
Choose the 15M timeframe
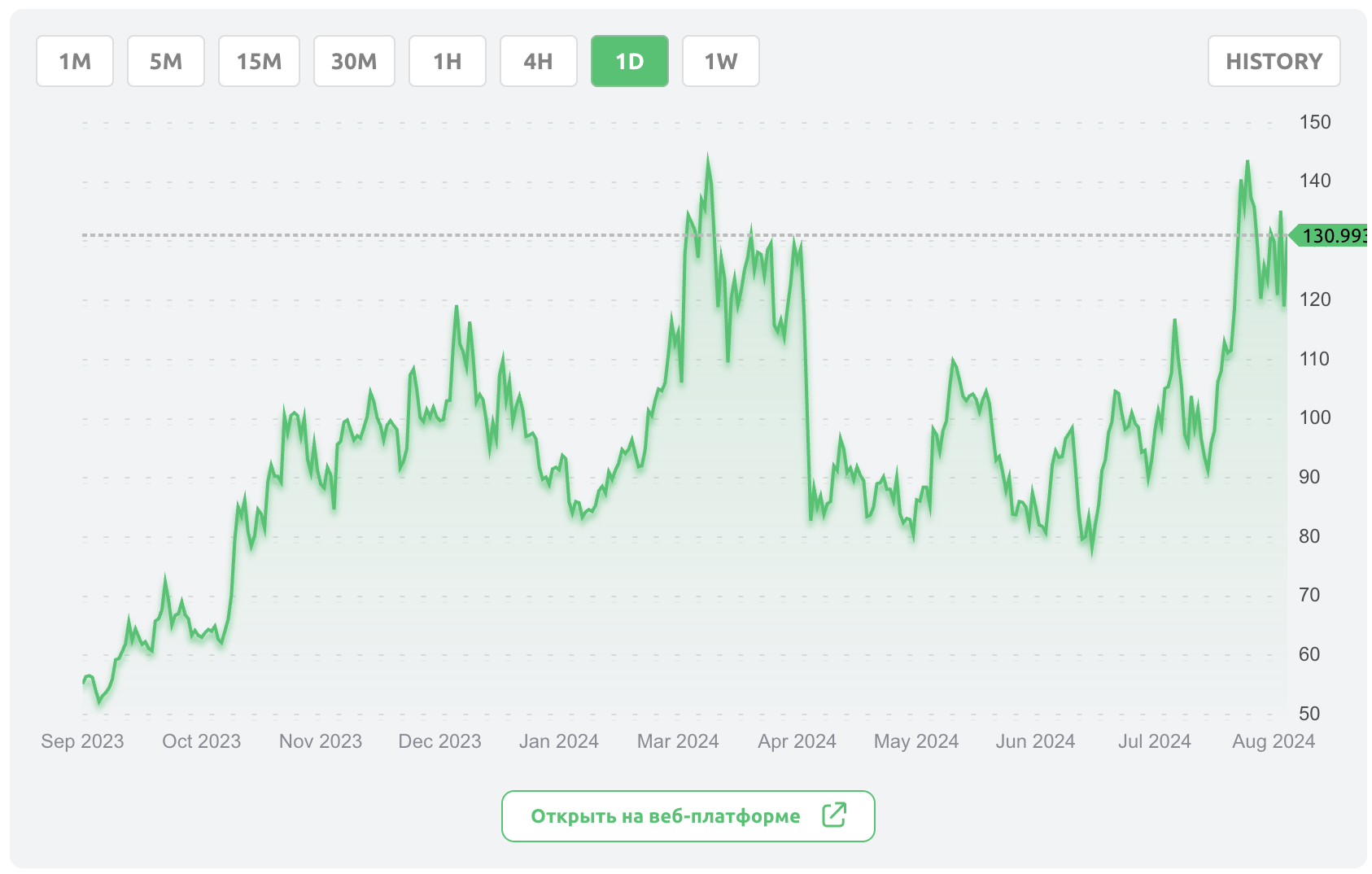259,61
